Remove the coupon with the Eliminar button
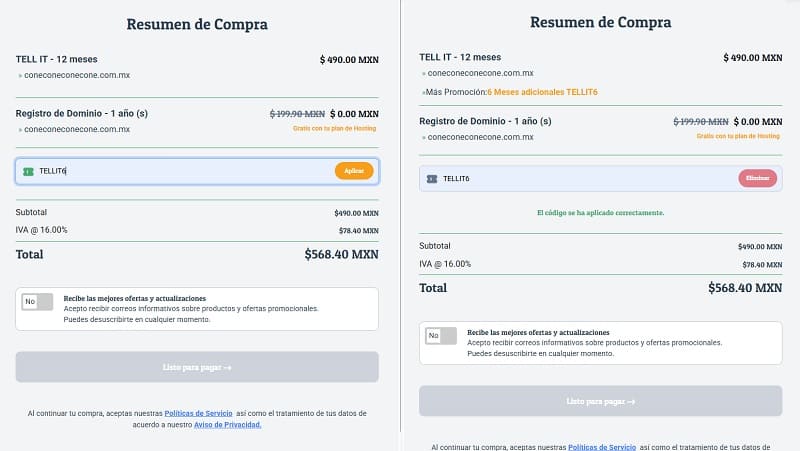 (758, 178)
